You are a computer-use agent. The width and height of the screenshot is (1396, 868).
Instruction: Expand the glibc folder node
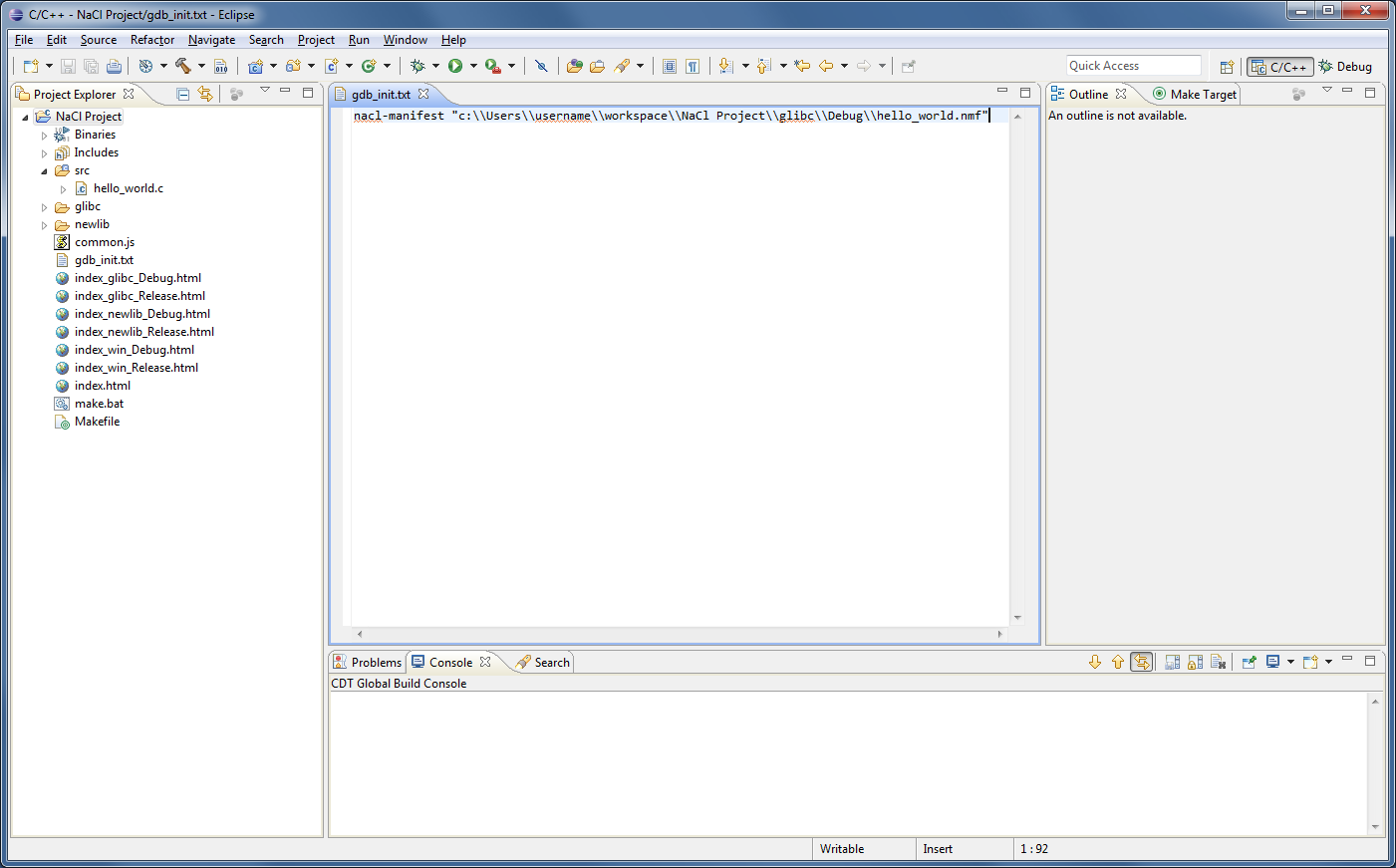click(44, 207)
